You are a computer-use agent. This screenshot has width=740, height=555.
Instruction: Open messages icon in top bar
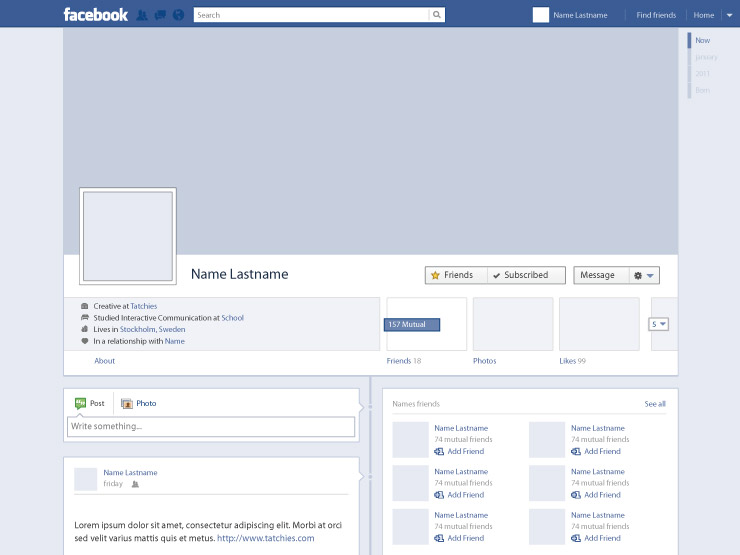(160, 15)
